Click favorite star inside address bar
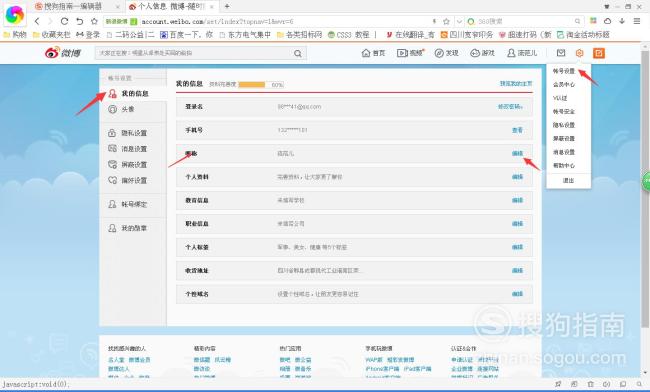Image resolution: width=650 pixels, height=392 pixels. point(446,21)
